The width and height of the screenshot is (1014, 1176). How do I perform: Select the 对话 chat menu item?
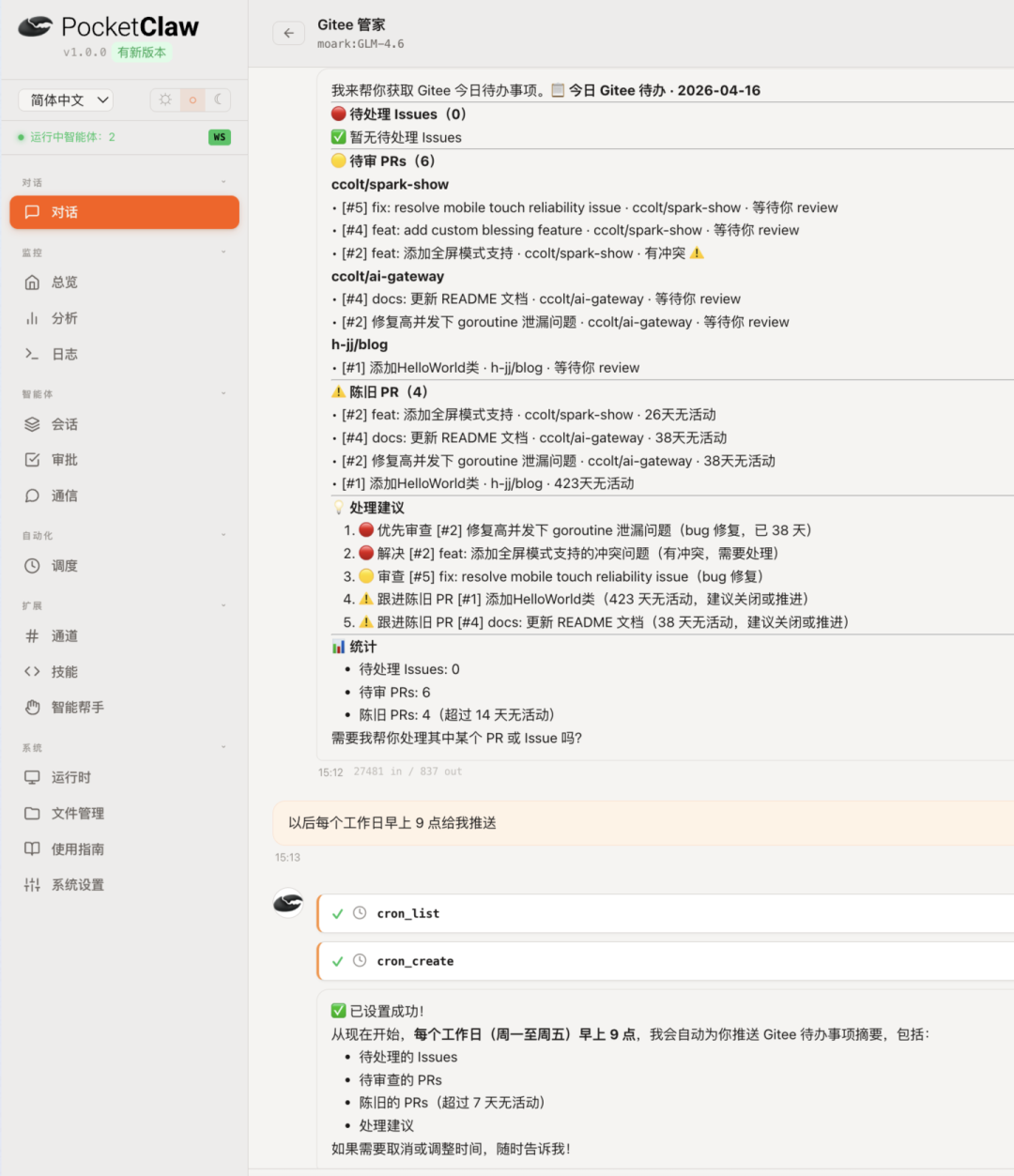(x=125, y=212)
